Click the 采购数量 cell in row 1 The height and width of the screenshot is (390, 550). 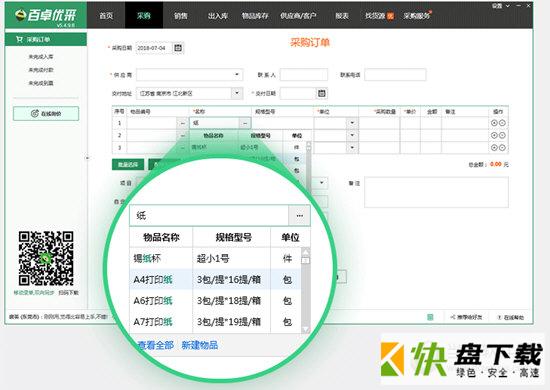click(379, 123)
